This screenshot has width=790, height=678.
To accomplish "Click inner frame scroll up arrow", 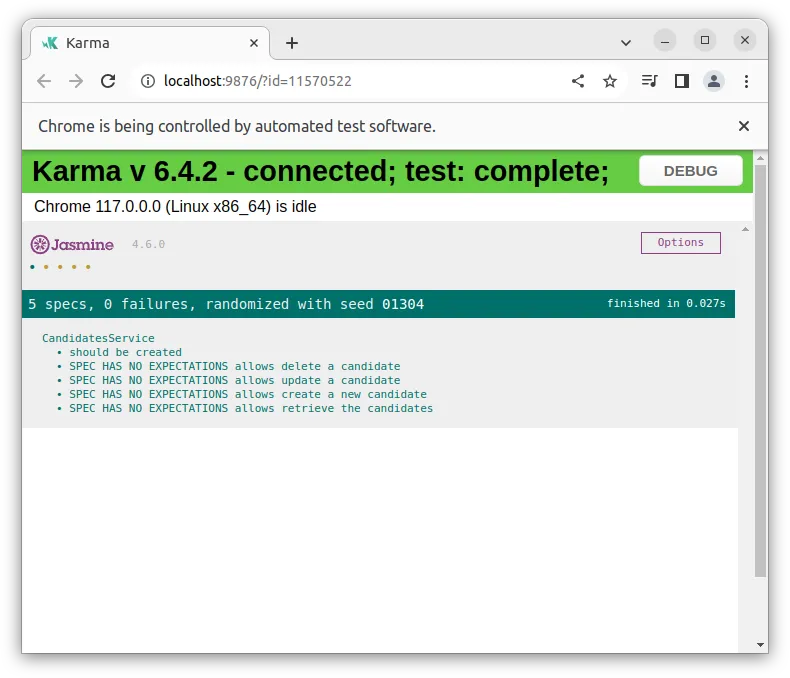I will point(745,229).
